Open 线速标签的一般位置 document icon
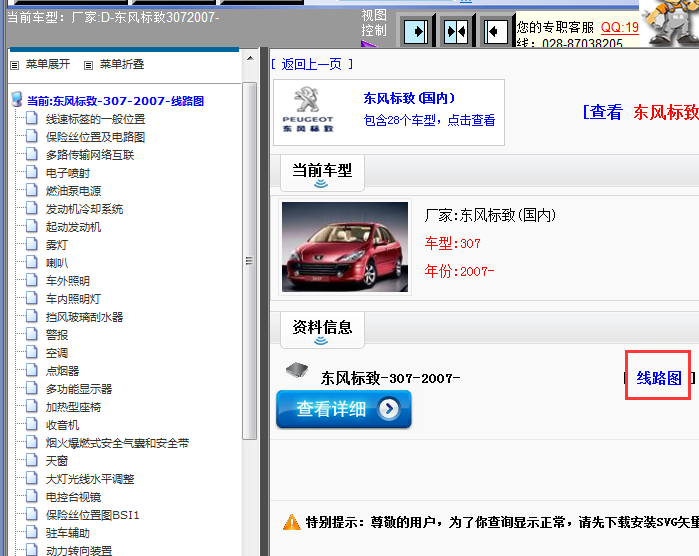 click(32, 119)
